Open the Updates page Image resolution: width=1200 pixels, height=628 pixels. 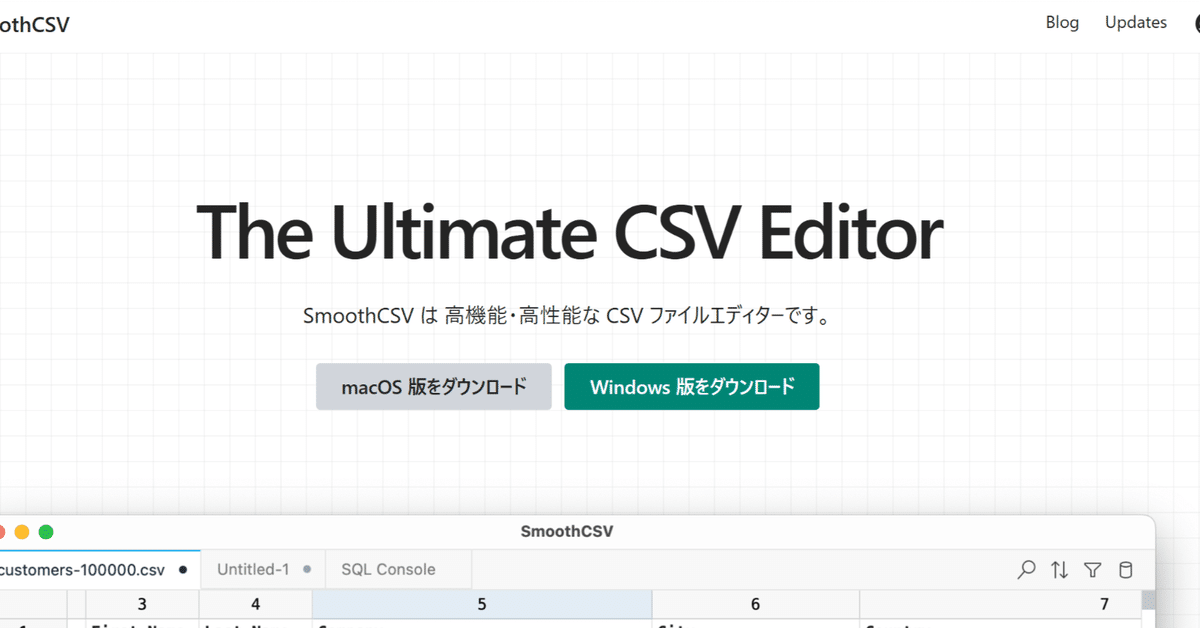click(1136, 22)
